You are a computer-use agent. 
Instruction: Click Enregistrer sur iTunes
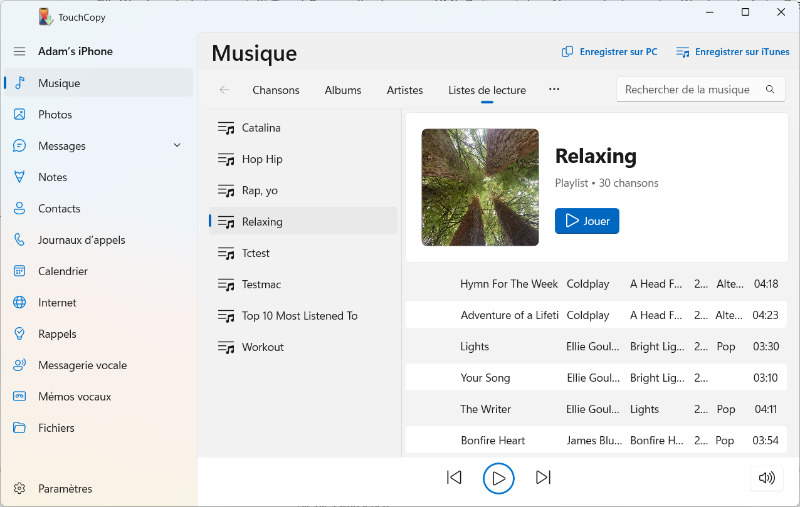coord(732,52)
